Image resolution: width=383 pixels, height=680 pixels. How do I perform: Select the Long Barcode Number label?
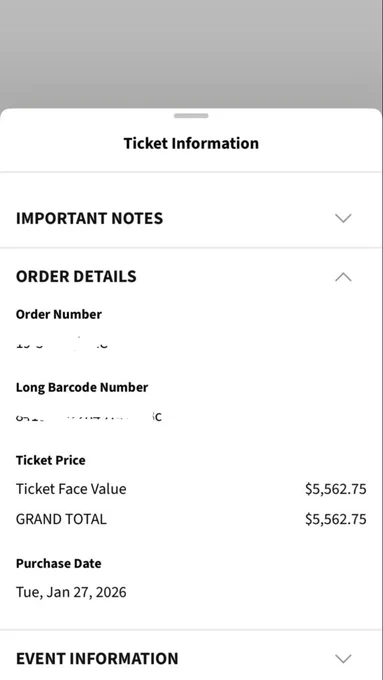(82, 387)
